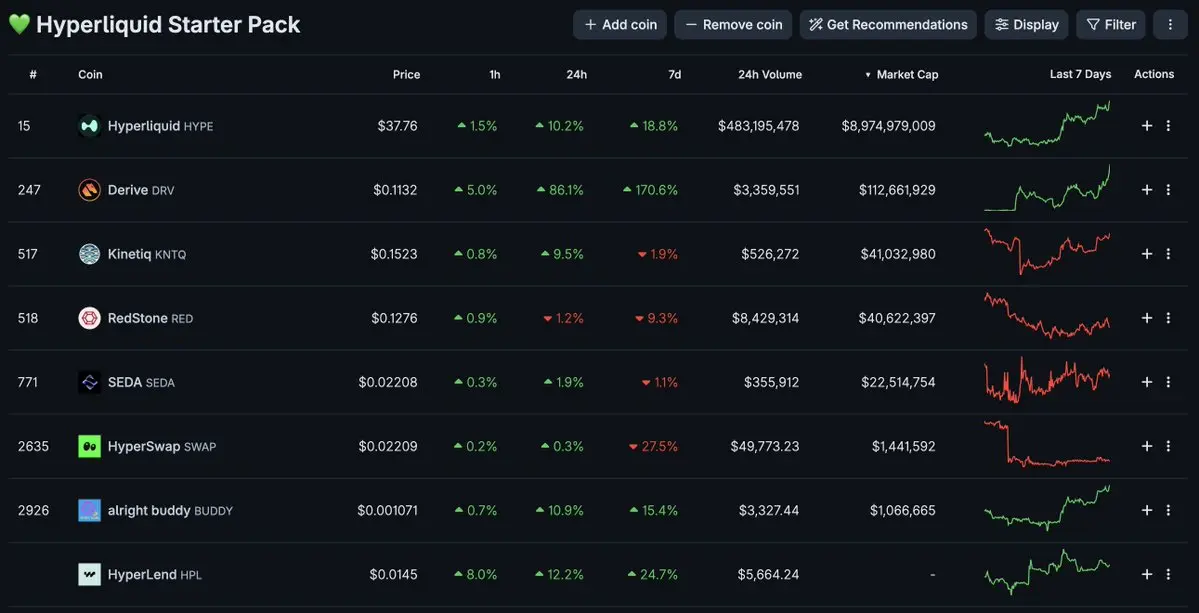Viewport: 1199px width, 613px height.
Task: Open more options for Kinetiq row
Action: pyautogui.click(x=1168, y=254)
